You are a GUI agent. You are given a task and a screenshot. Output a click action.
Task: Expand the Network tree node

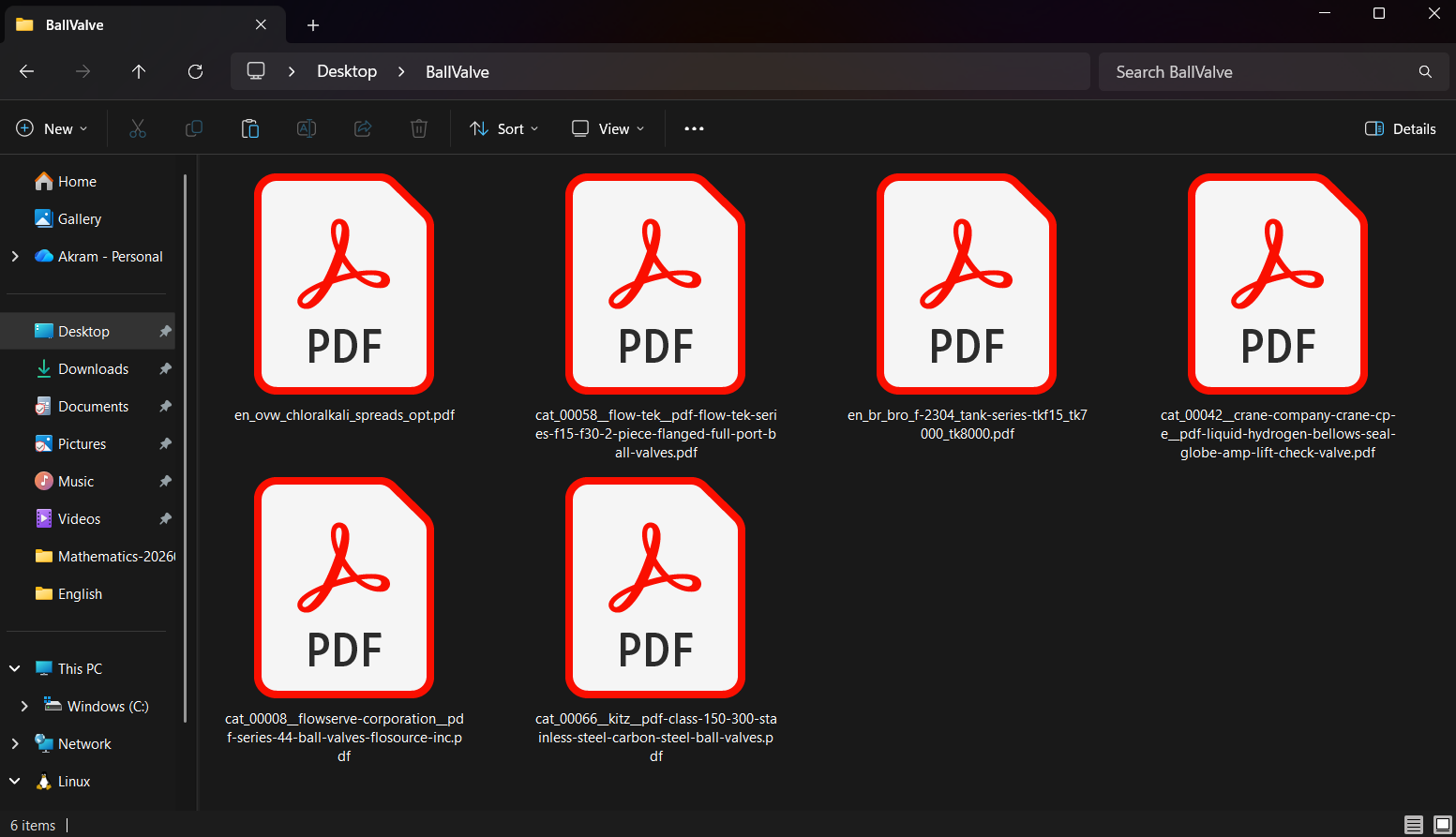pos(15,744)
